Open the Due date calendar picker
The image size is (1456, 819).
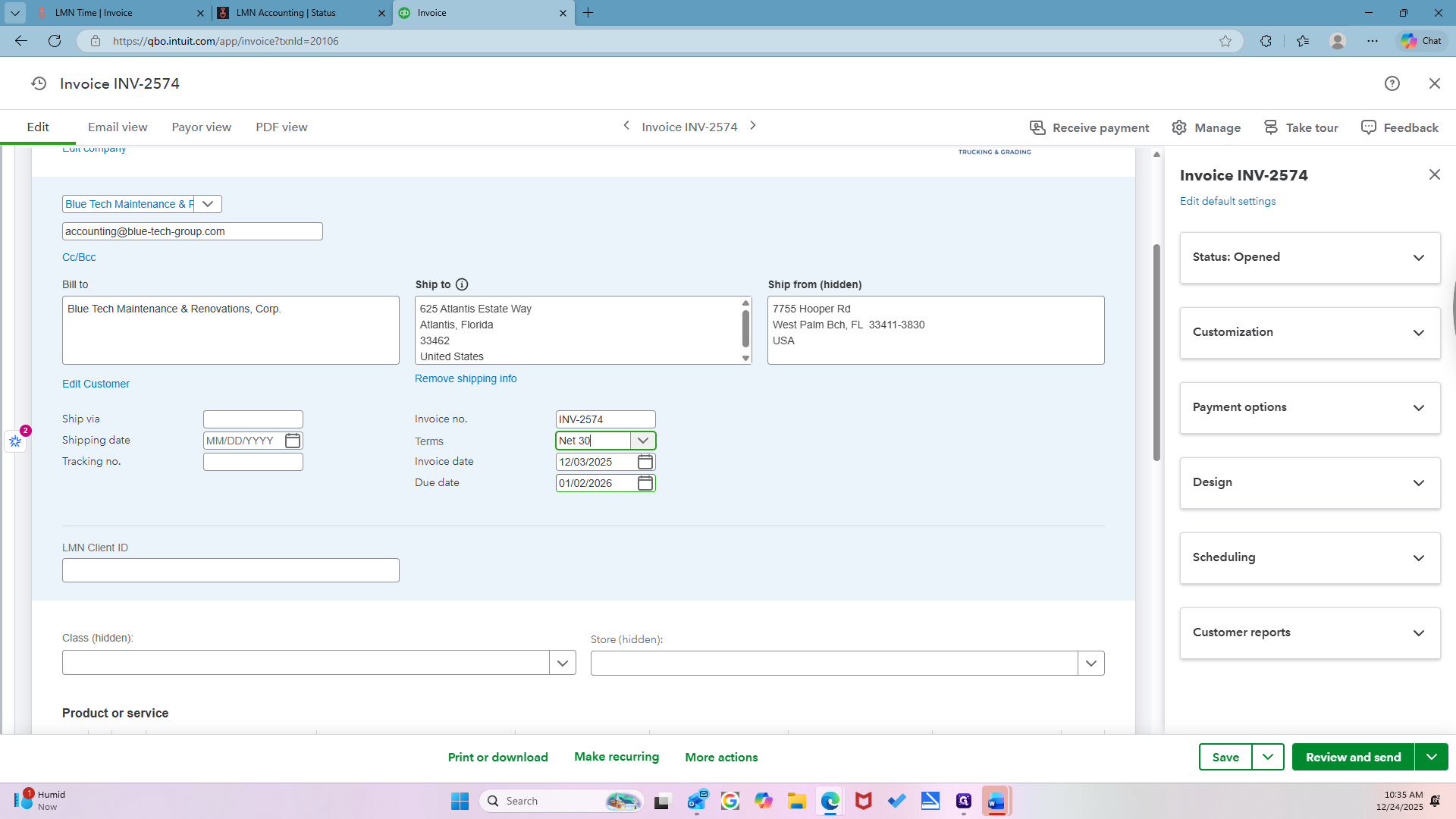pos(645,483)
